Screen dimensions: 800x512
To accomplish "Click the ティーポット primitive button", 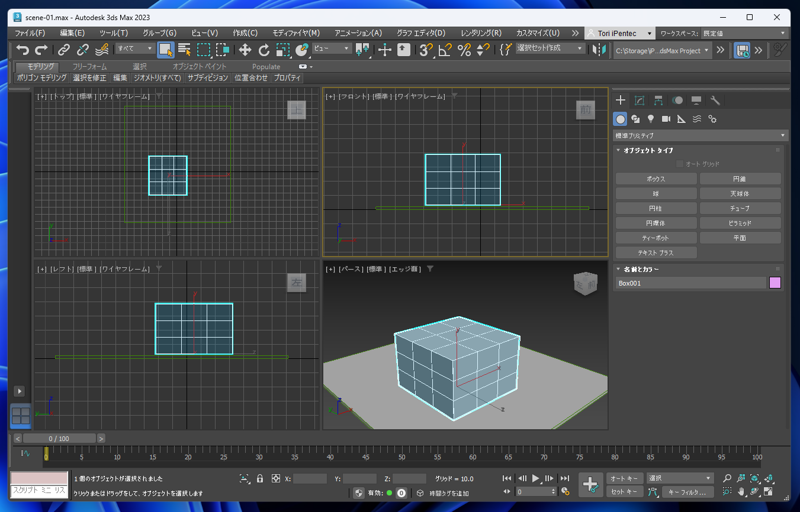I will coord(656,238).
